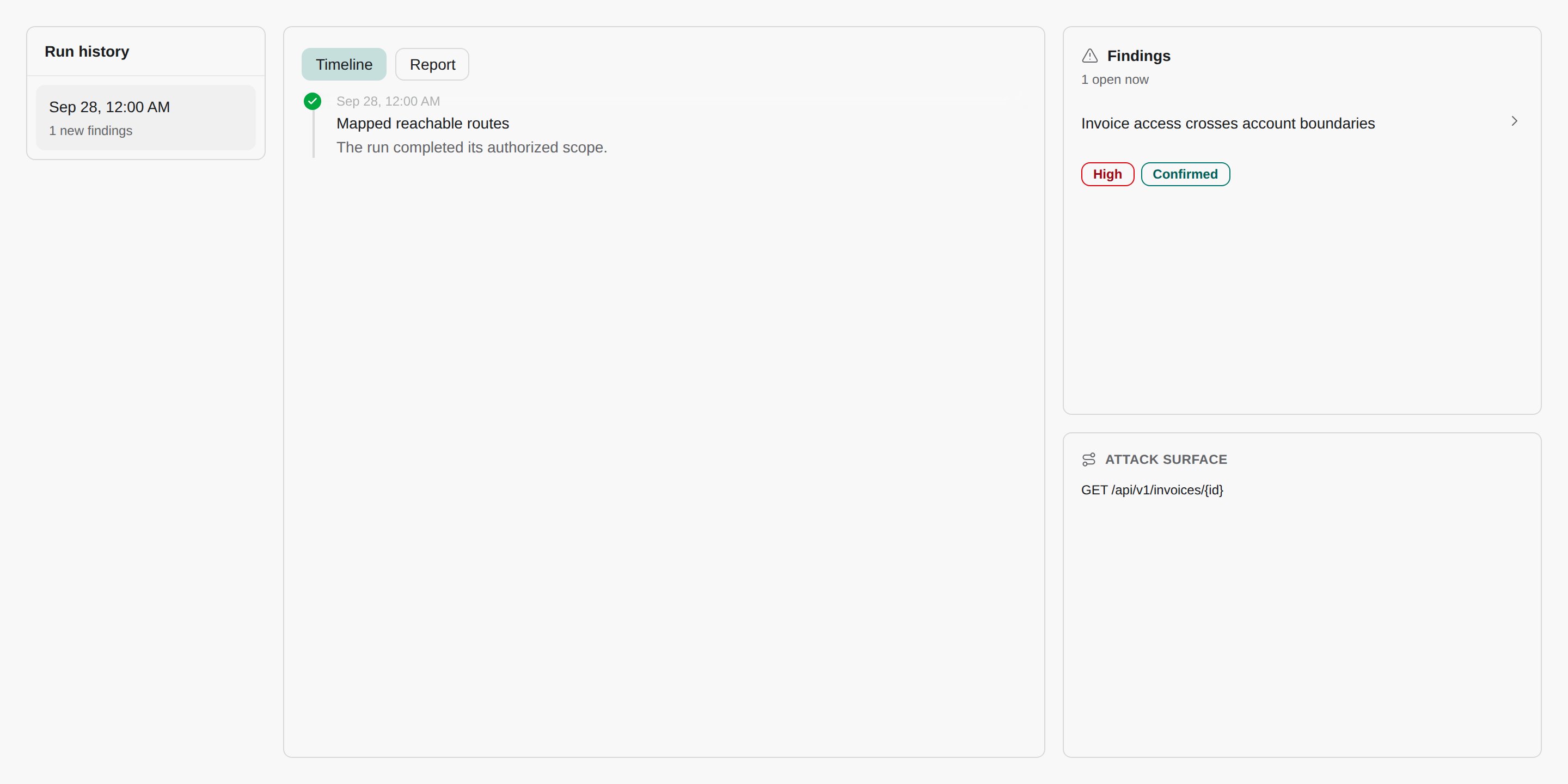The image size is (1568, 784).
Task: Click the Attack Surface route icon
Action: (x=1089, y=460)
